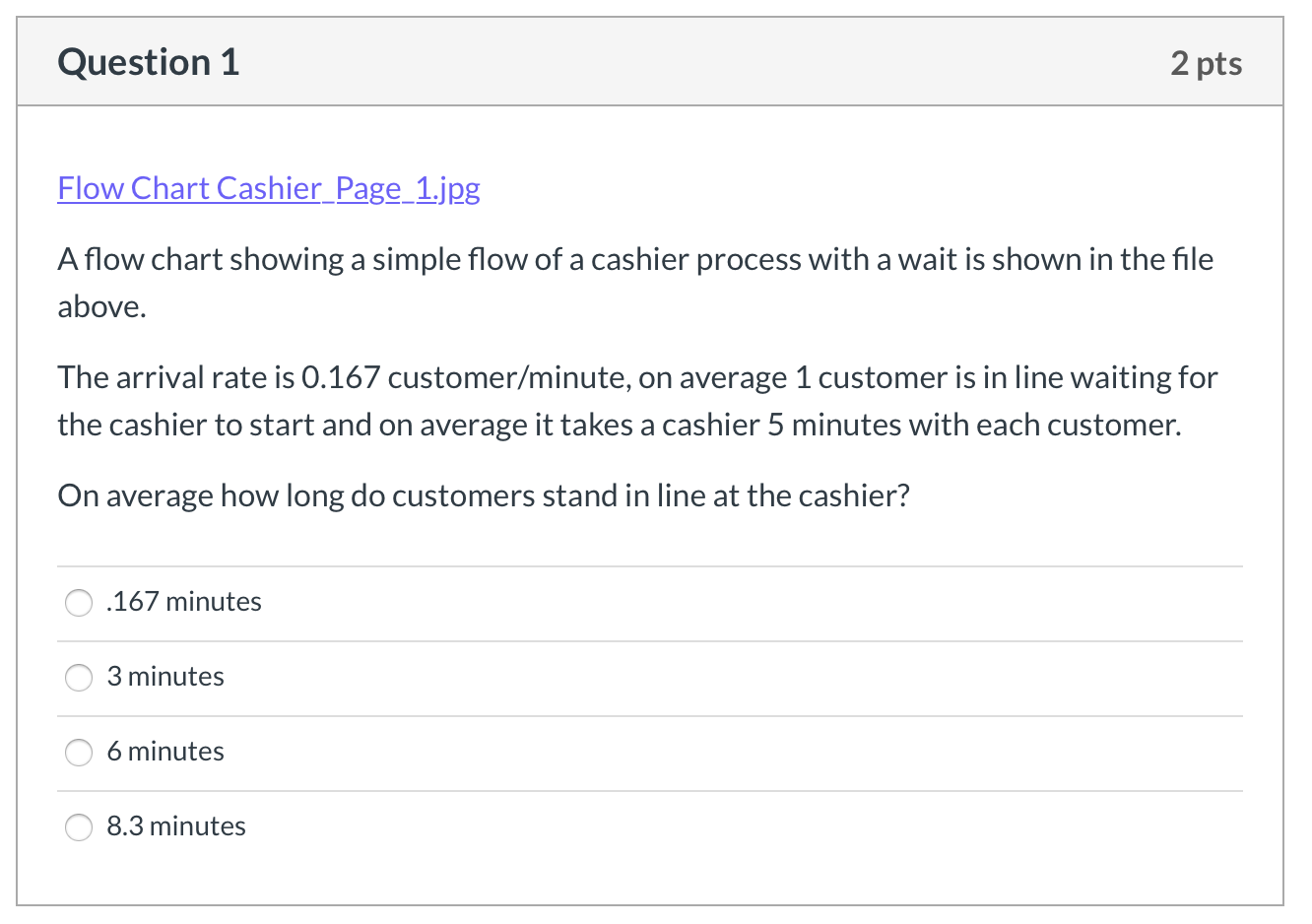1312x924 pixels.
Task: Open the Flow Chart Cashier_Page_1.jpg link
Action: click(268, 188)
